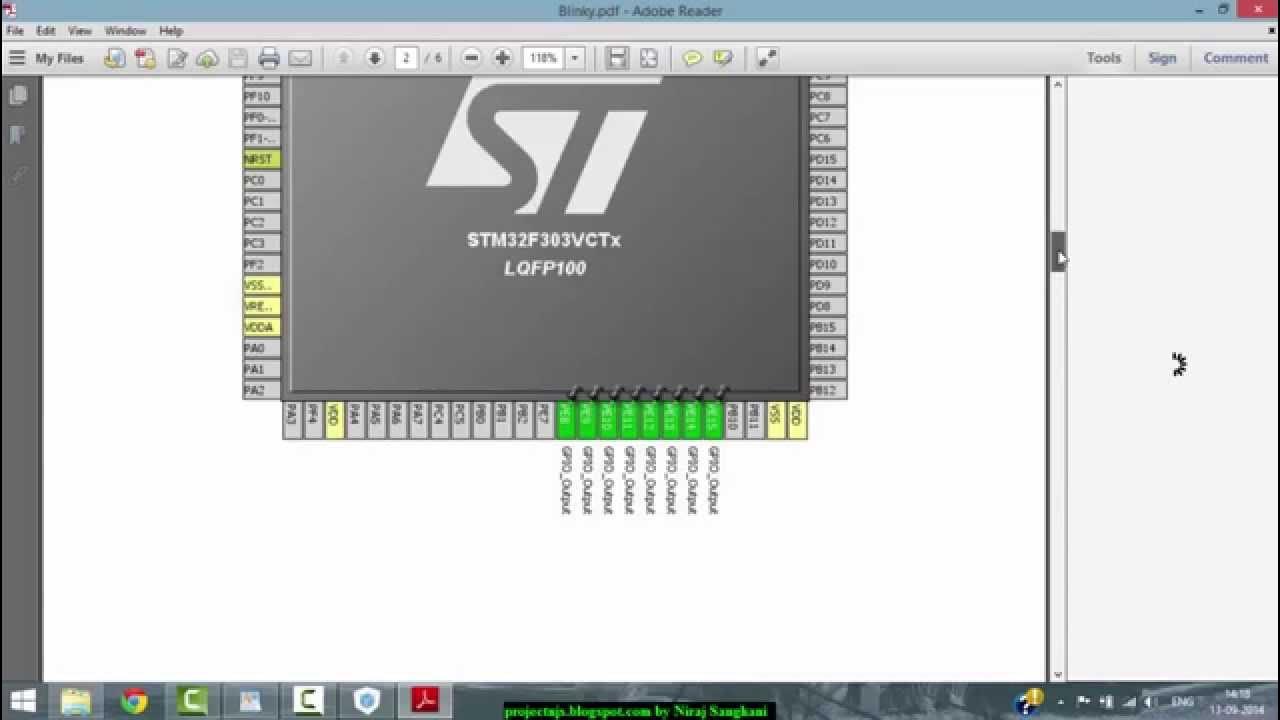Click the PB12 pin label
The height and width of the screenshot is (720, 1280).
tap(828, 390)
